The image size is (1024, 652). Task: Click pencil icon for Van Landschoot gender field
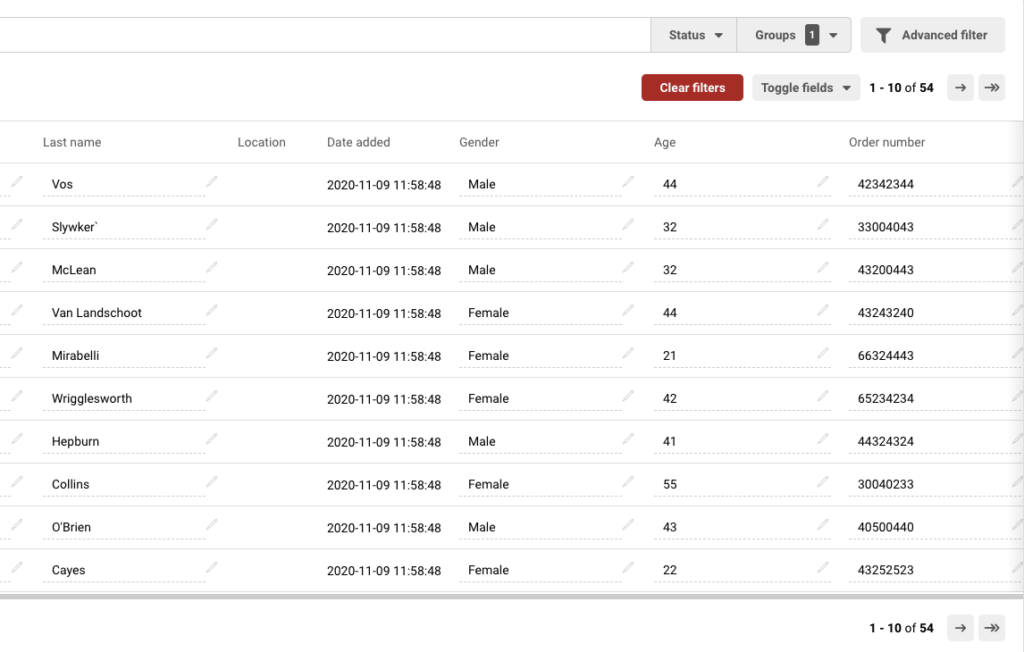coord(628,310)
